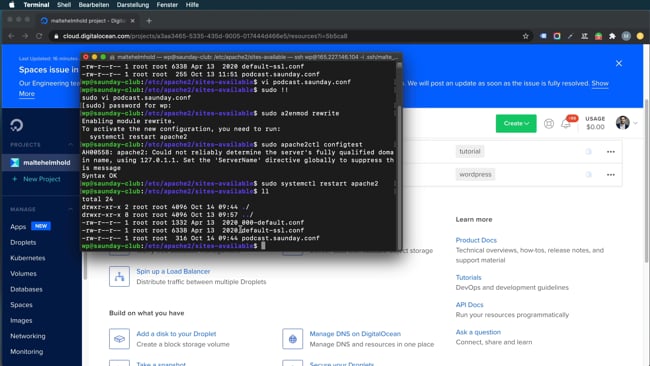Go forward in browser history
Viewport: 650px width, 366px height.
tap(25, 36)
